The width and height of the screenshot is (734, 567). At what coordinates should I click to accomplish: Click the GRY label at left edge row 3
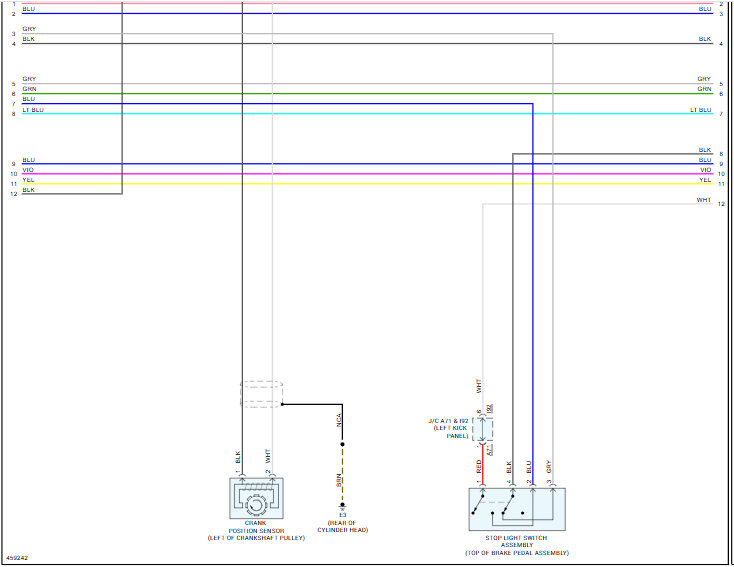click(x=29, y=29)
